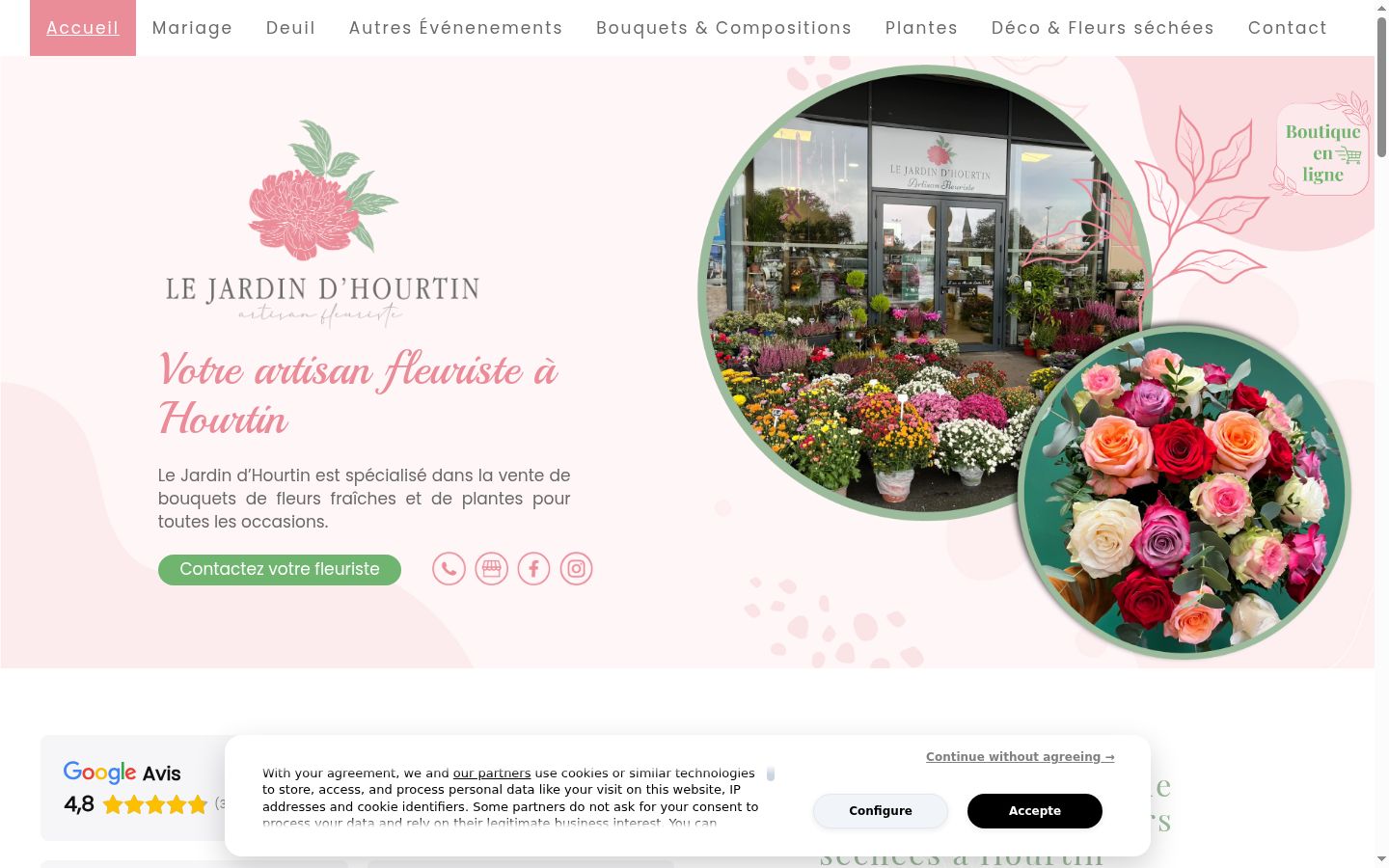
Task: Open the Plantes menu item
Action: [x=921, y=28]
